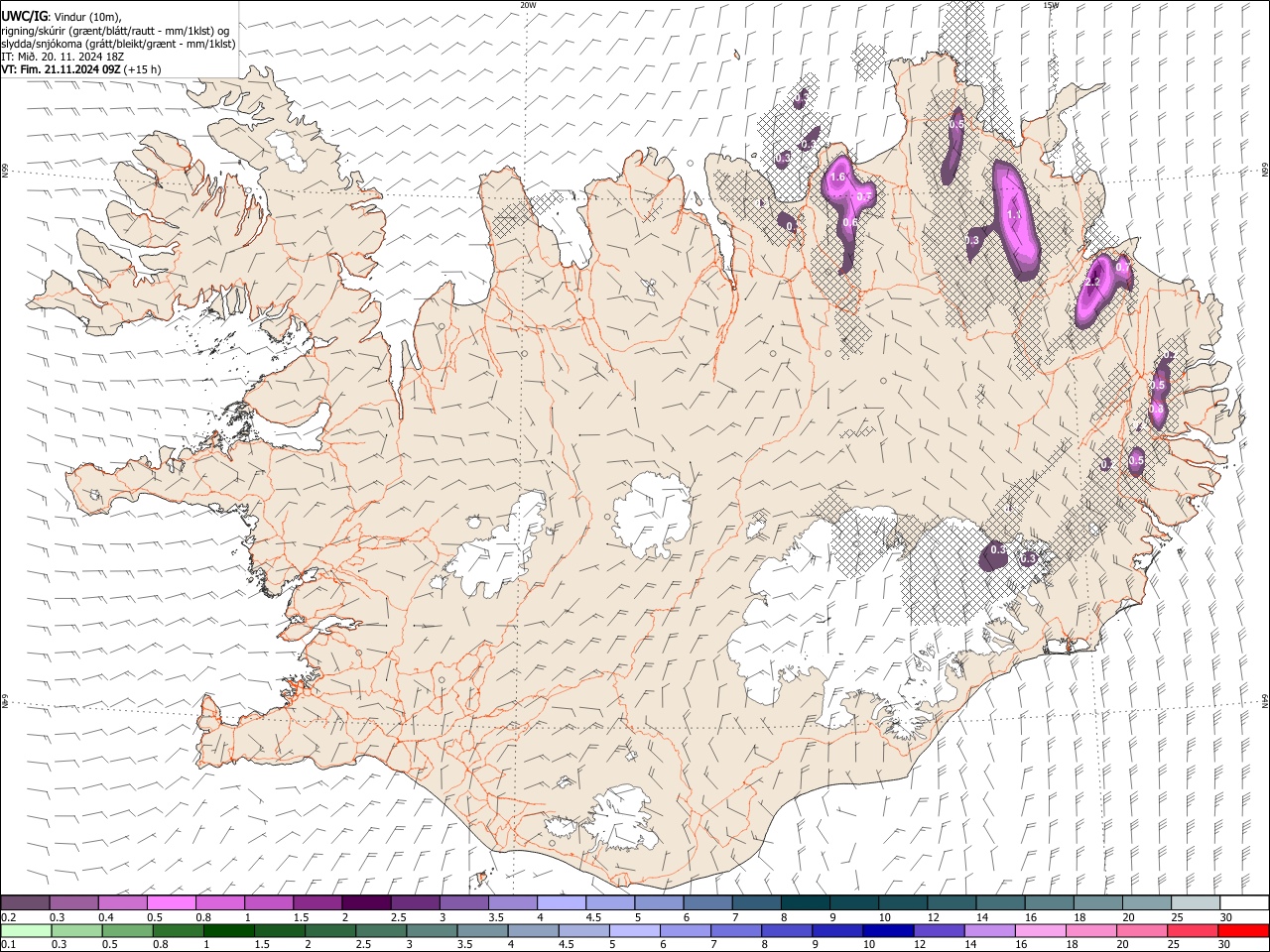This screenshot has width=1270, height=952.
Task: Click the 15W longitude label
Action: 1050,5
